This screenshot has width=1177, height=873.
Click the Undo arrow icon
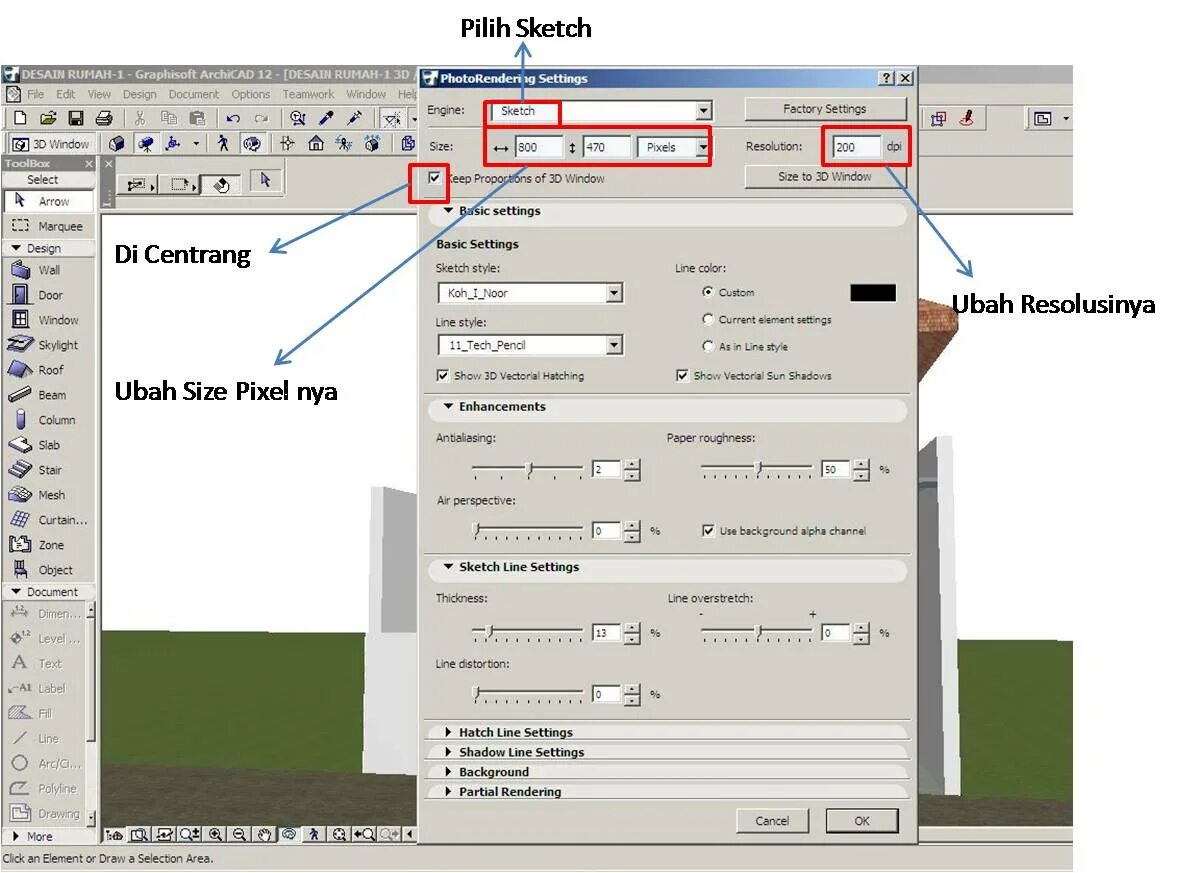pyautogui.click(x=233, y=118)
